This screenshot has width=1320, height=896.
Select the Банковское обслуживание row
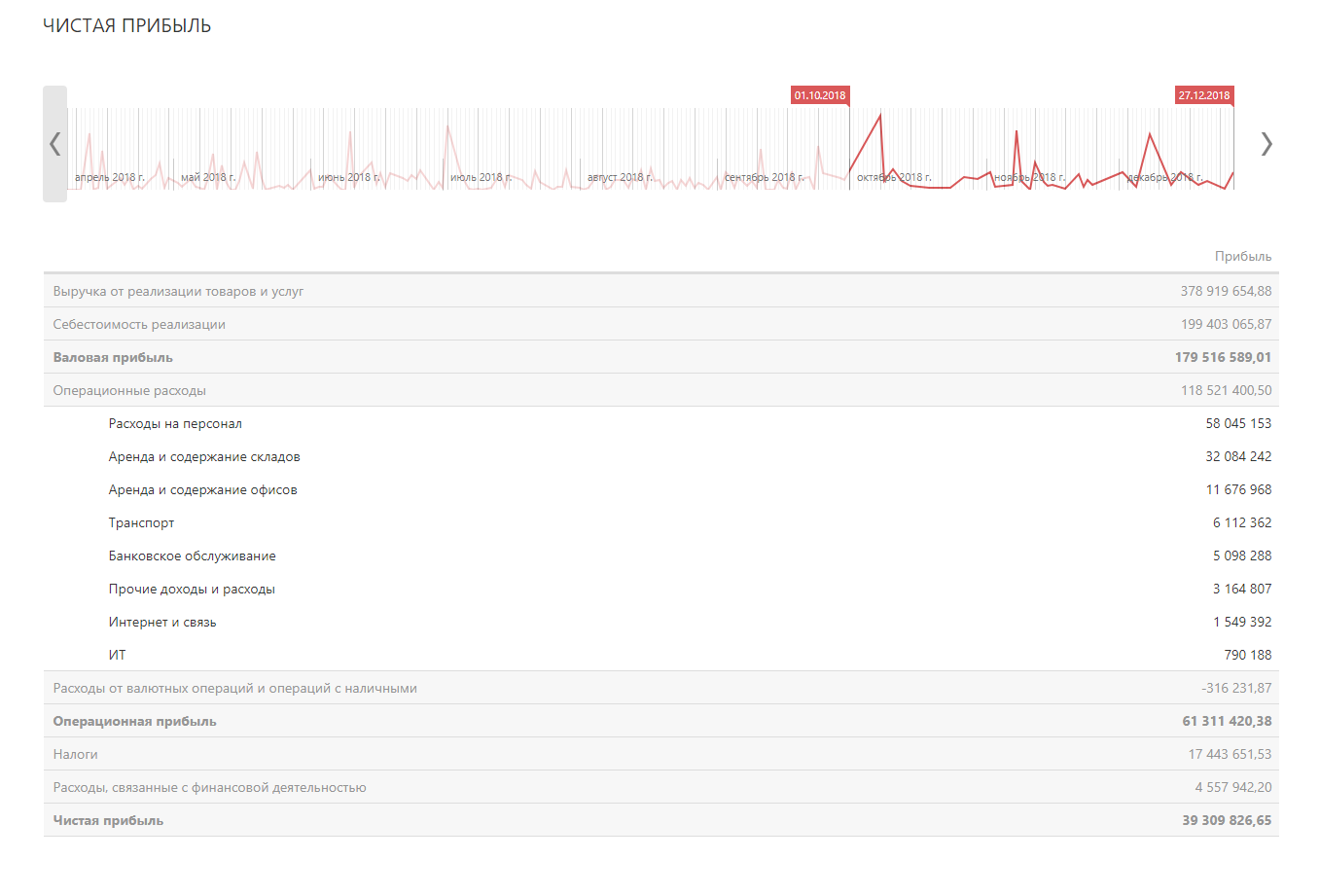click(x=193, y=556)
